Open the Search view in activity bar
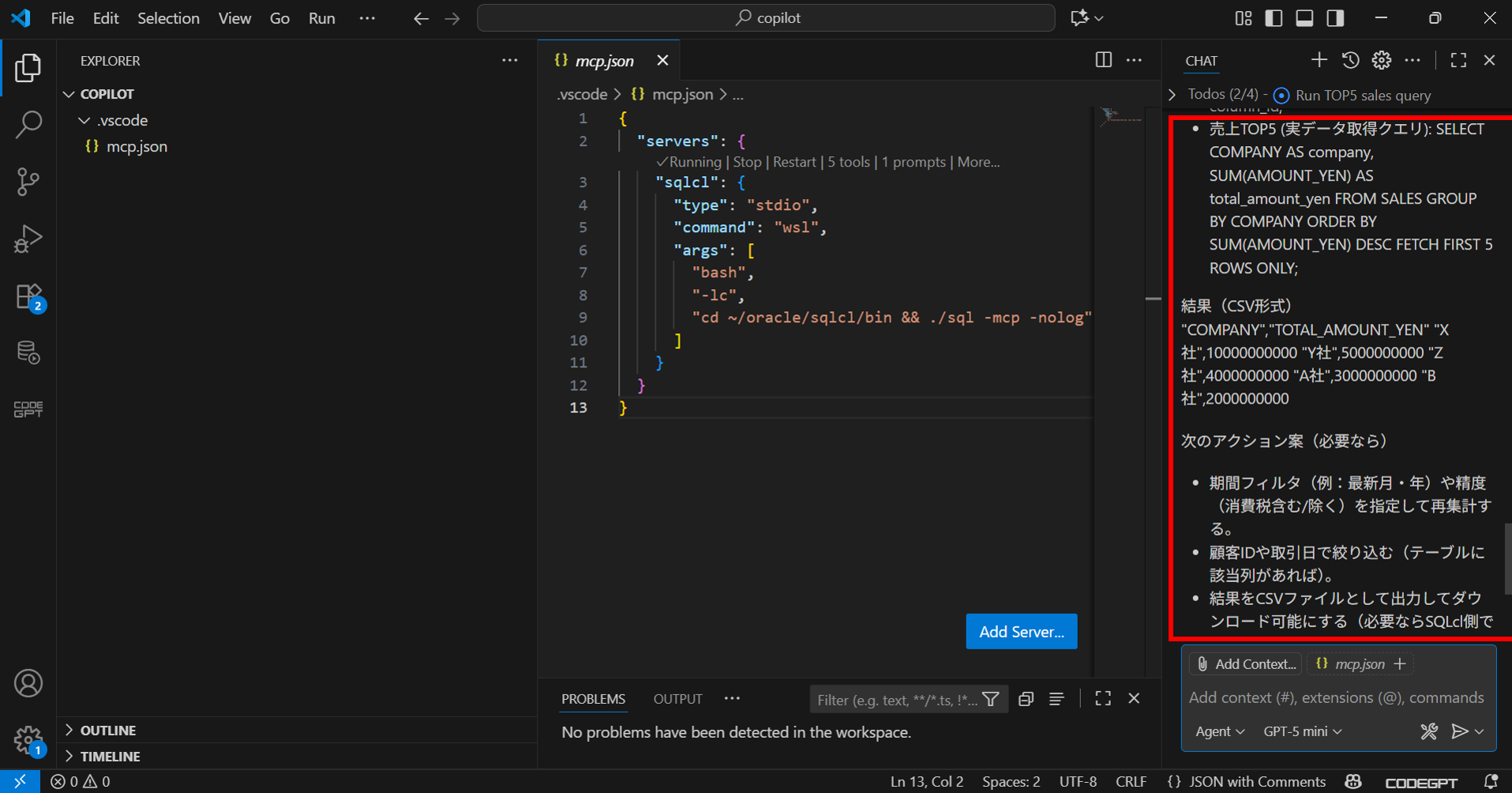1512x793 pixels. [x=28, y=124]
